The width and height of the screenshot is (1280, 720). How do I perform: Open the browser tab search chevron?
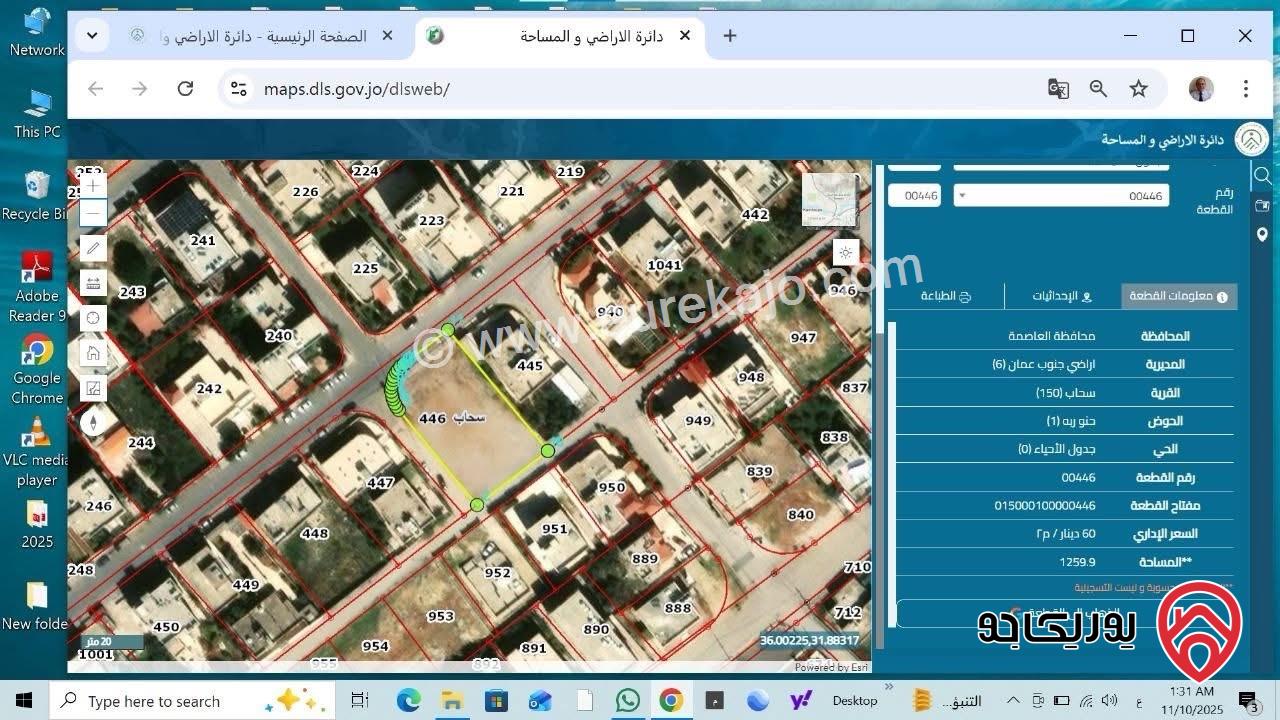[91, 35]
